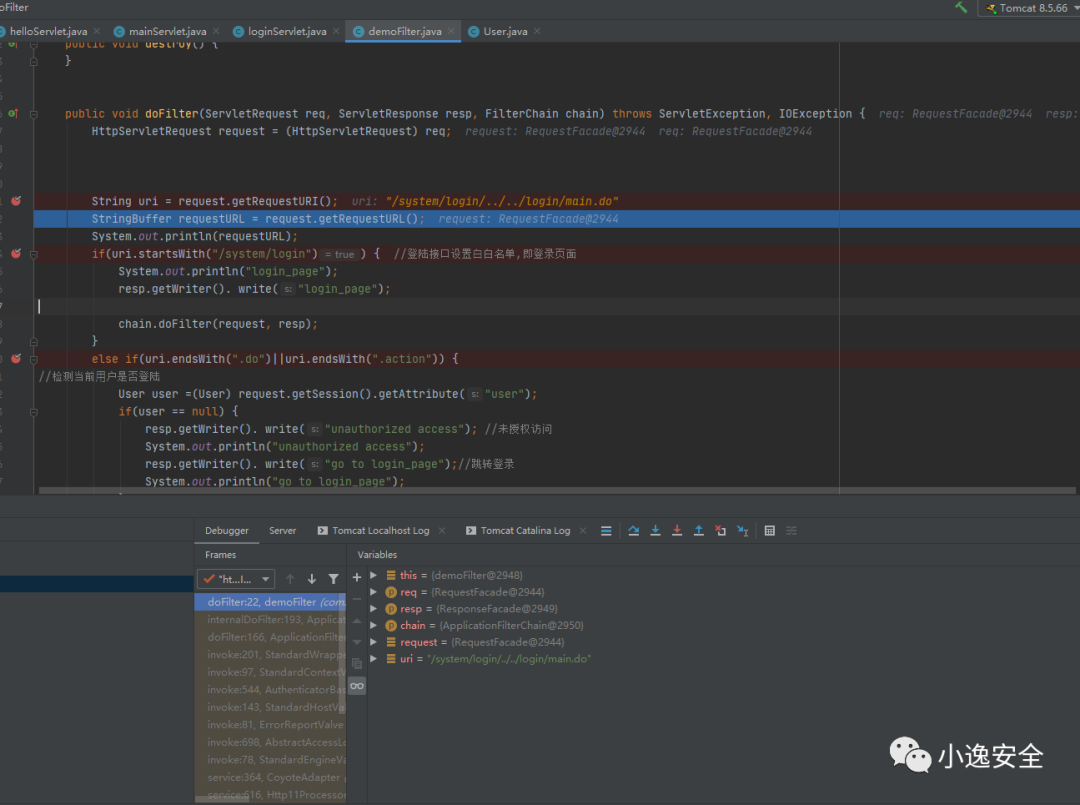Click the Step Out debugger icon

tap(698, 530)
